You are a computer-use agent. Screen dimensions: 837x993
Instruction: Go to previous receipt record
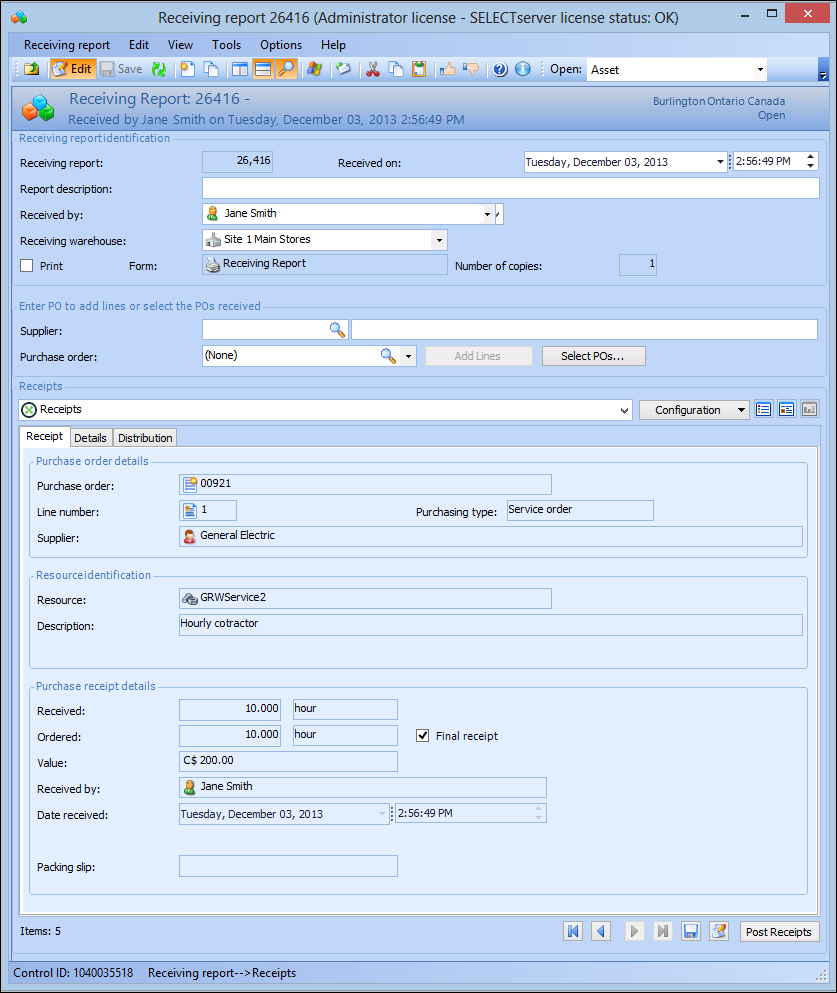tap(601, 931)
